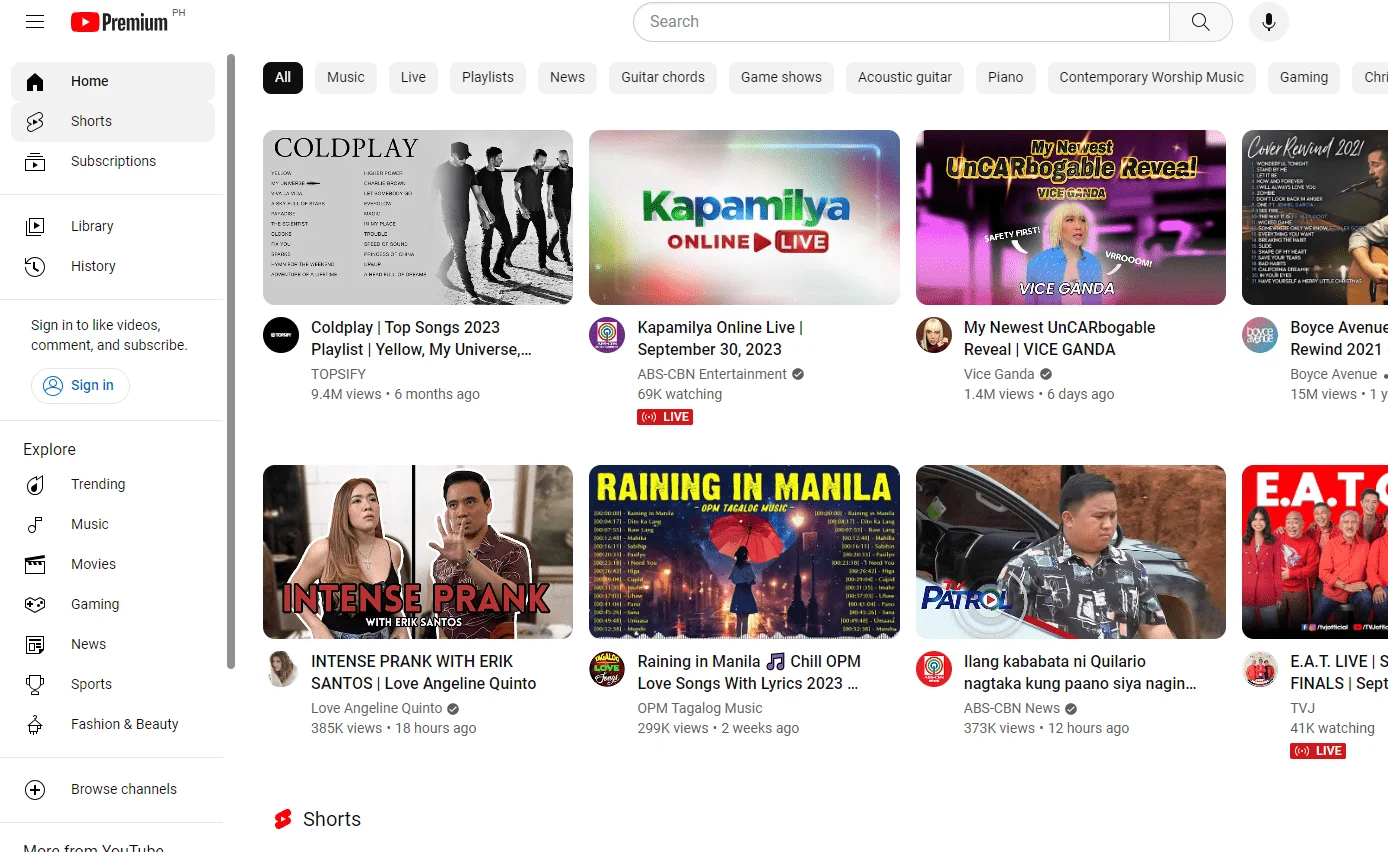Screen dimensions: 1388x852
Task: Open the INTENSE PRANK video thumbnail
Action: (418, 552)
